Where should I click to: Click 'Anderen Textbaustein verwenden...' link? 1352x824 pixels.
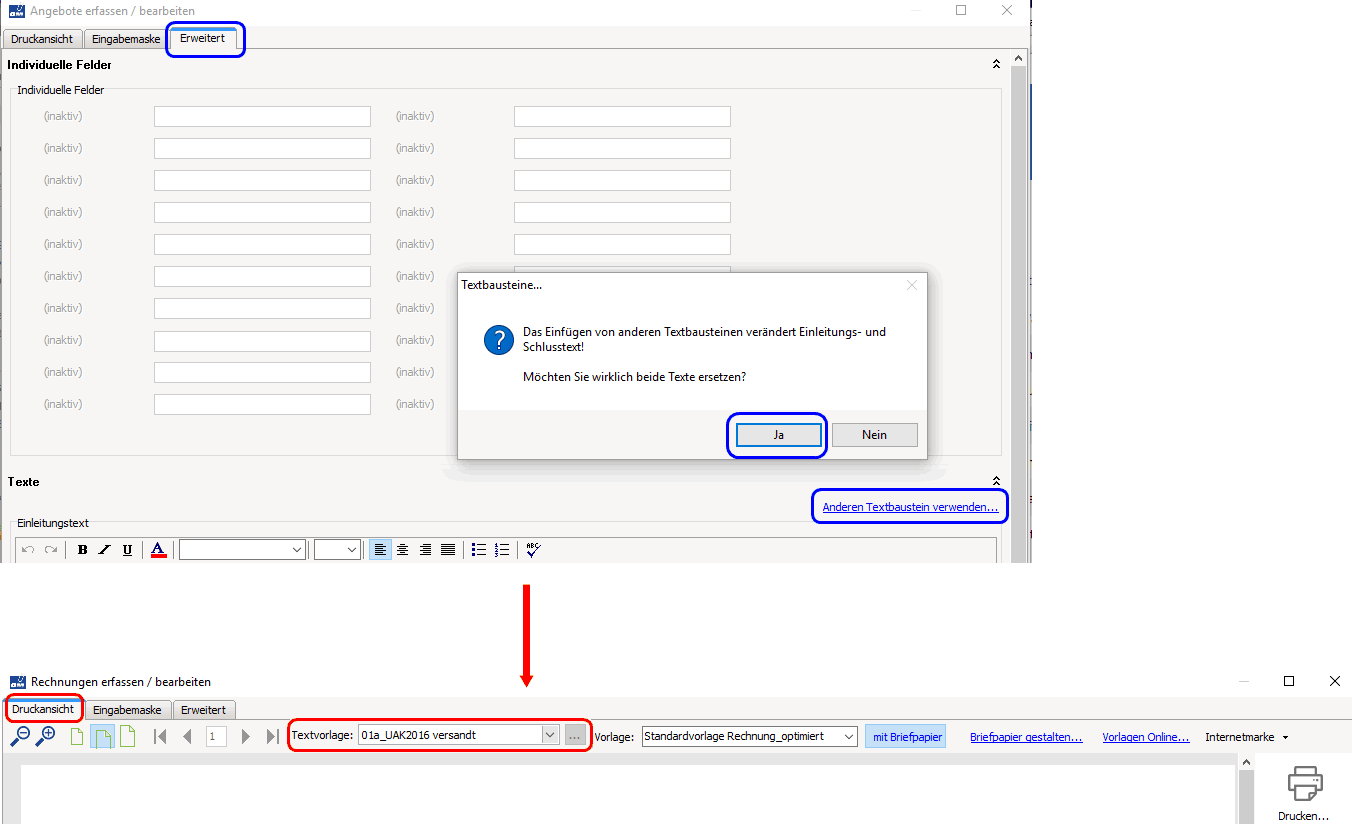(910, 507)
